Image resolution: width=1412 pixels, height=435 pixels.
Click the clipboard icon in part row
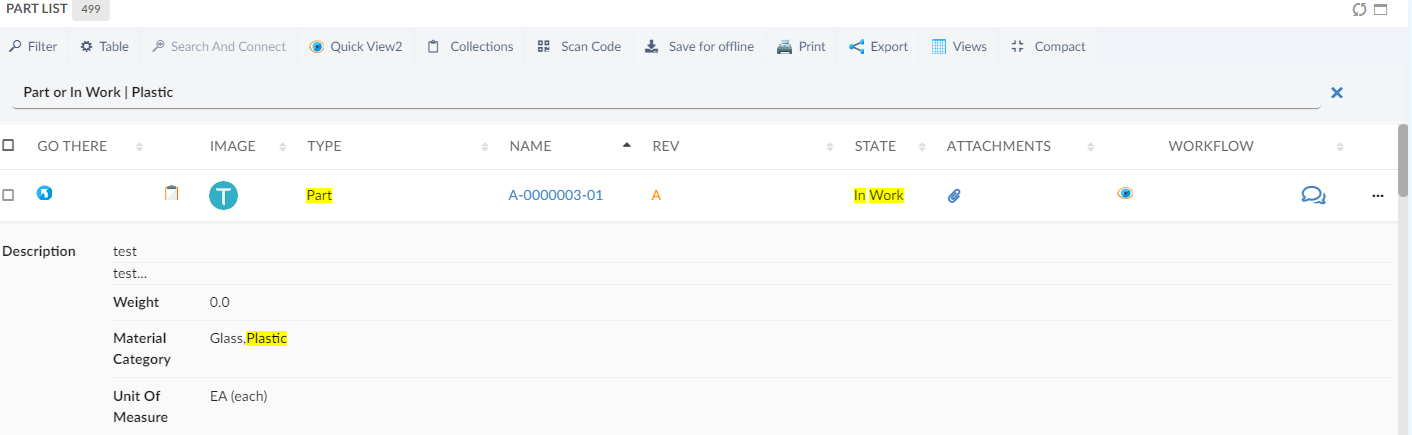click(x=171, y=194)
